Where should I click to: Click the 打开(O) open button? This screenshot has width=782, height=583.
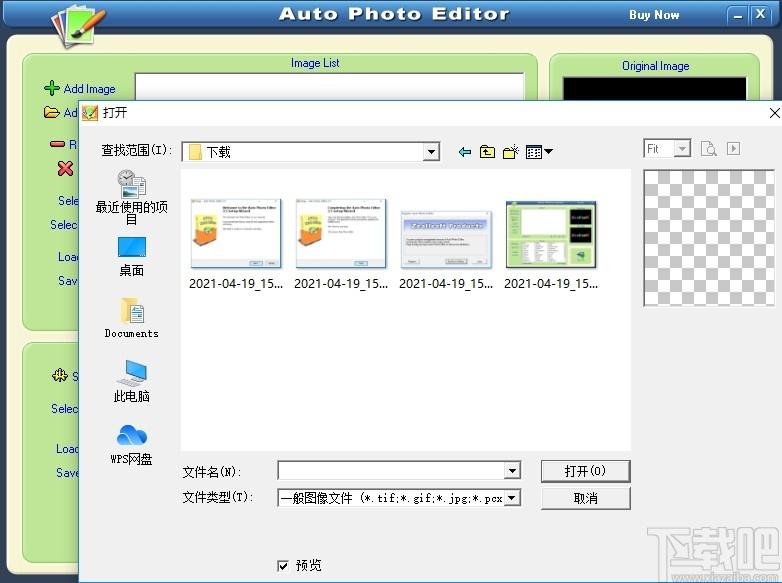tap(586, 471)
